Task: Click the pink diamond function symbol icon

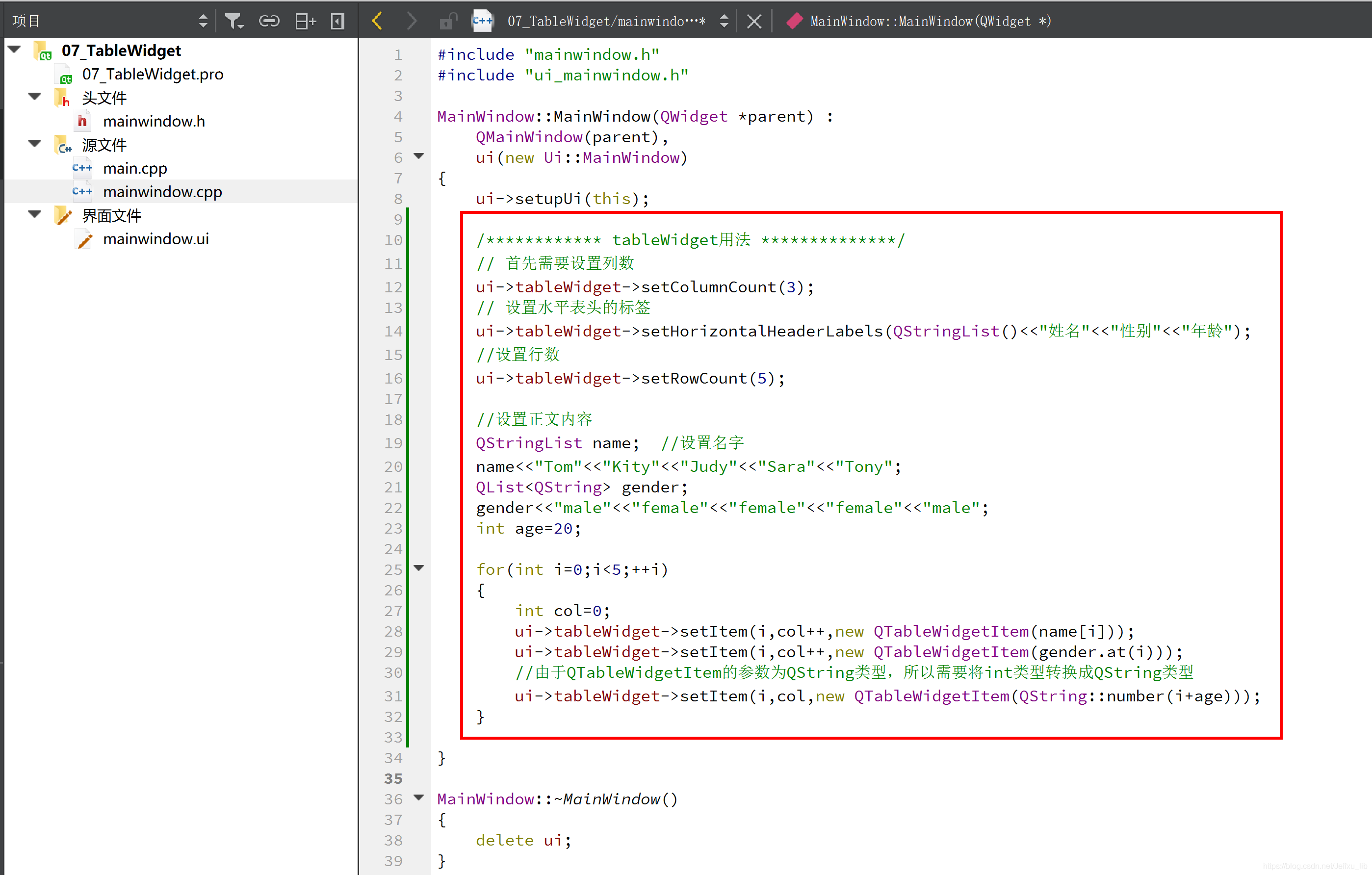Action: pos(794,21)
